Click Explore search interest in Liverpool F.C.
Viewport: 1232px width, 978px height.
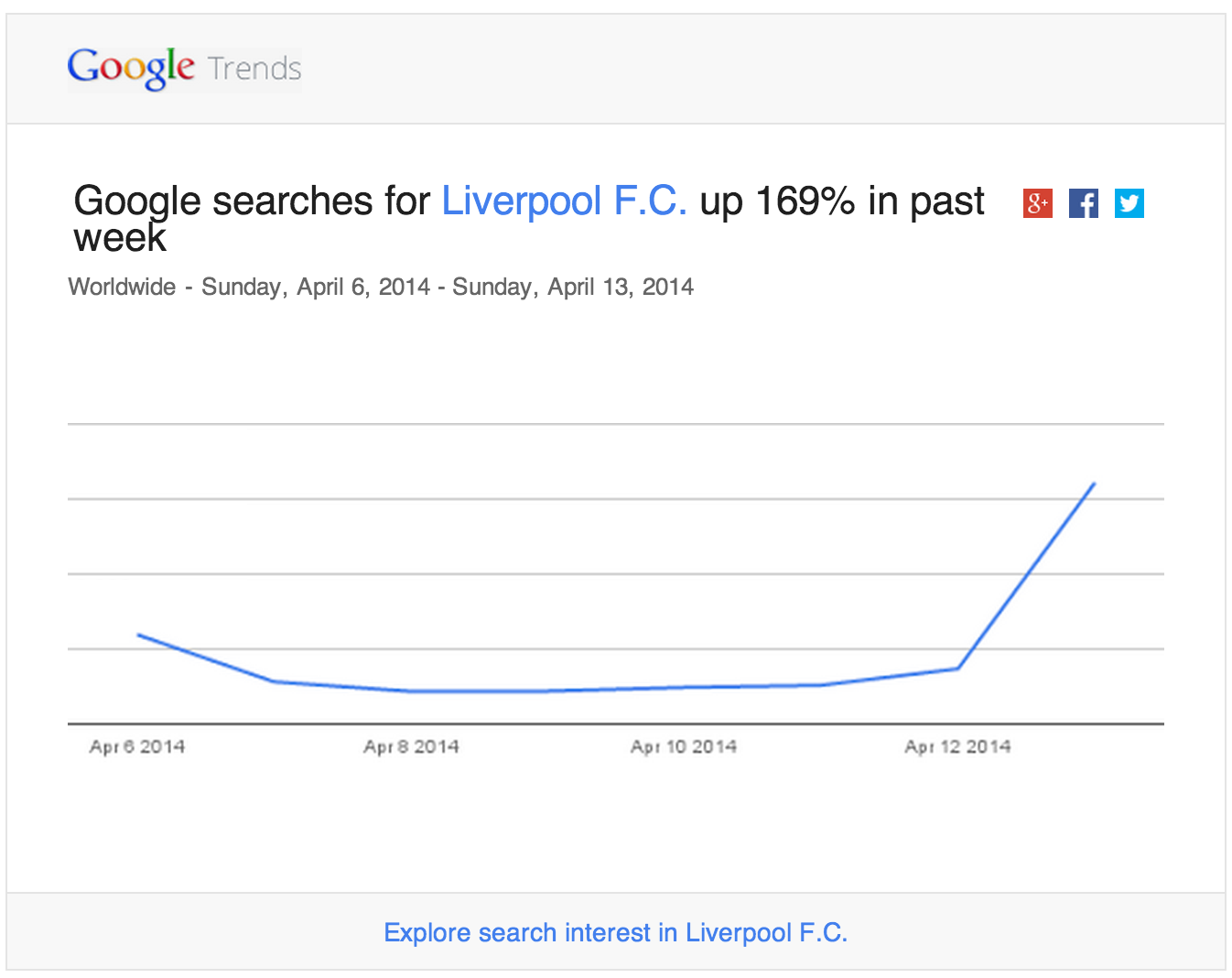pos(615,932)
